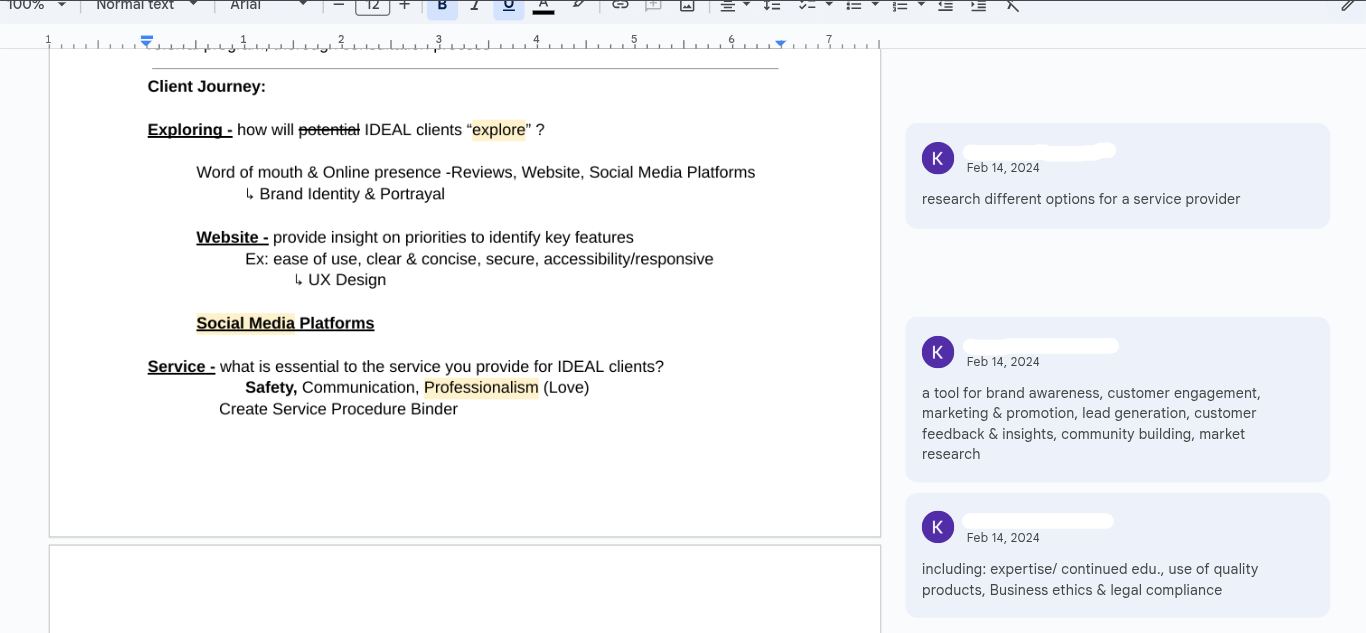Click the editing mode pencil icon
Screen dimensions: 1366x633
point(1348,6)
